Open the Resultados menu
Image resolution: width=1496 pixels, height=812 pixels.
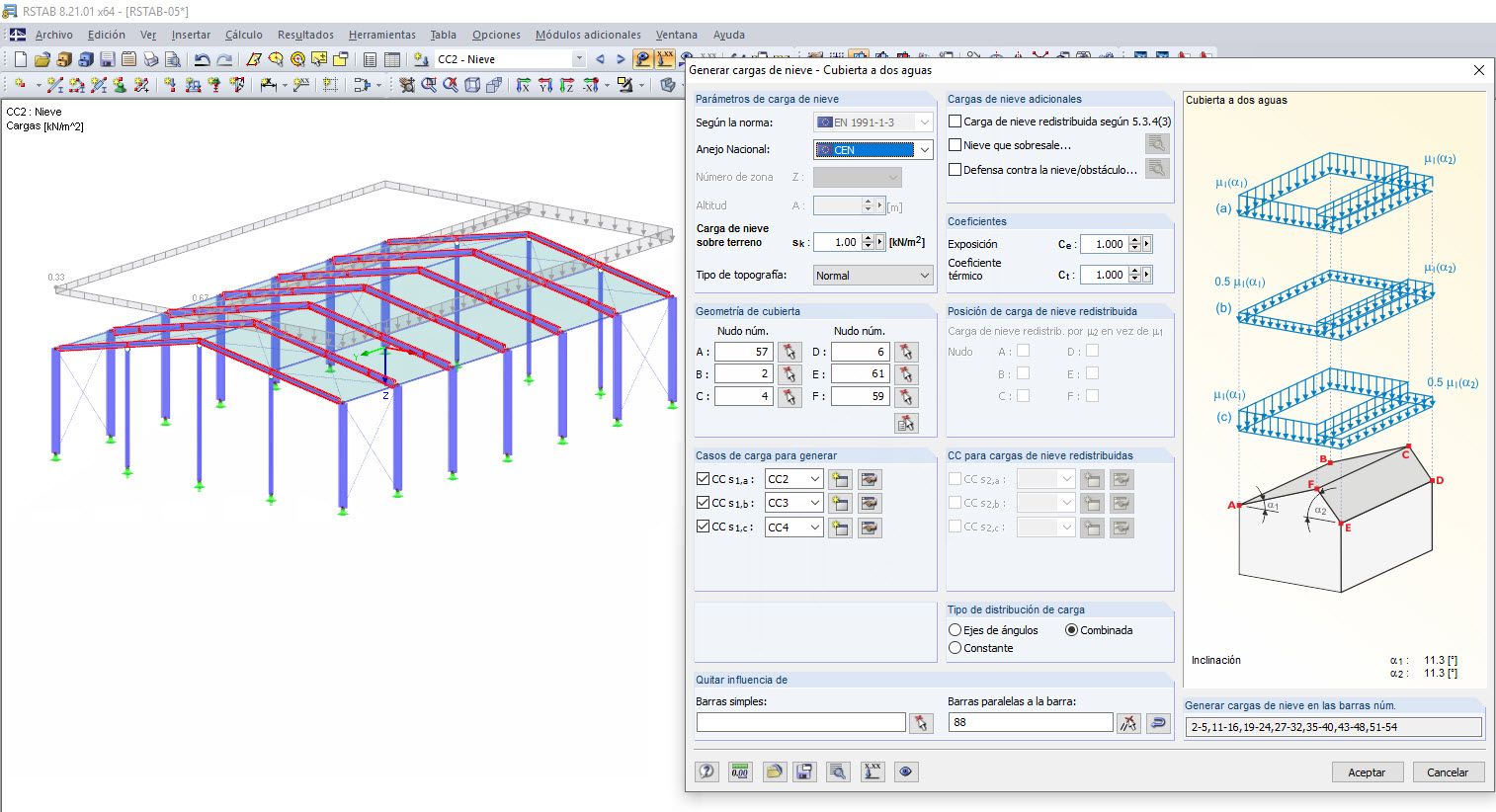click(305, 35)
